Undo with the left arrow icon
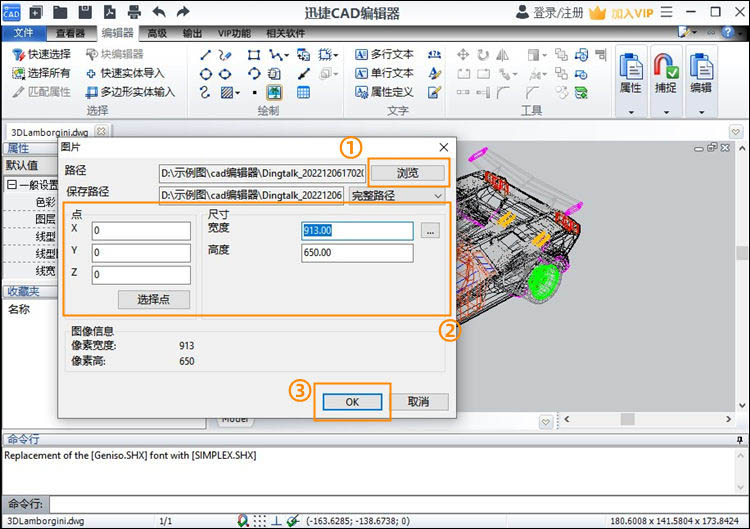Screen dimensions: 750x529 [x=159, y=11]
